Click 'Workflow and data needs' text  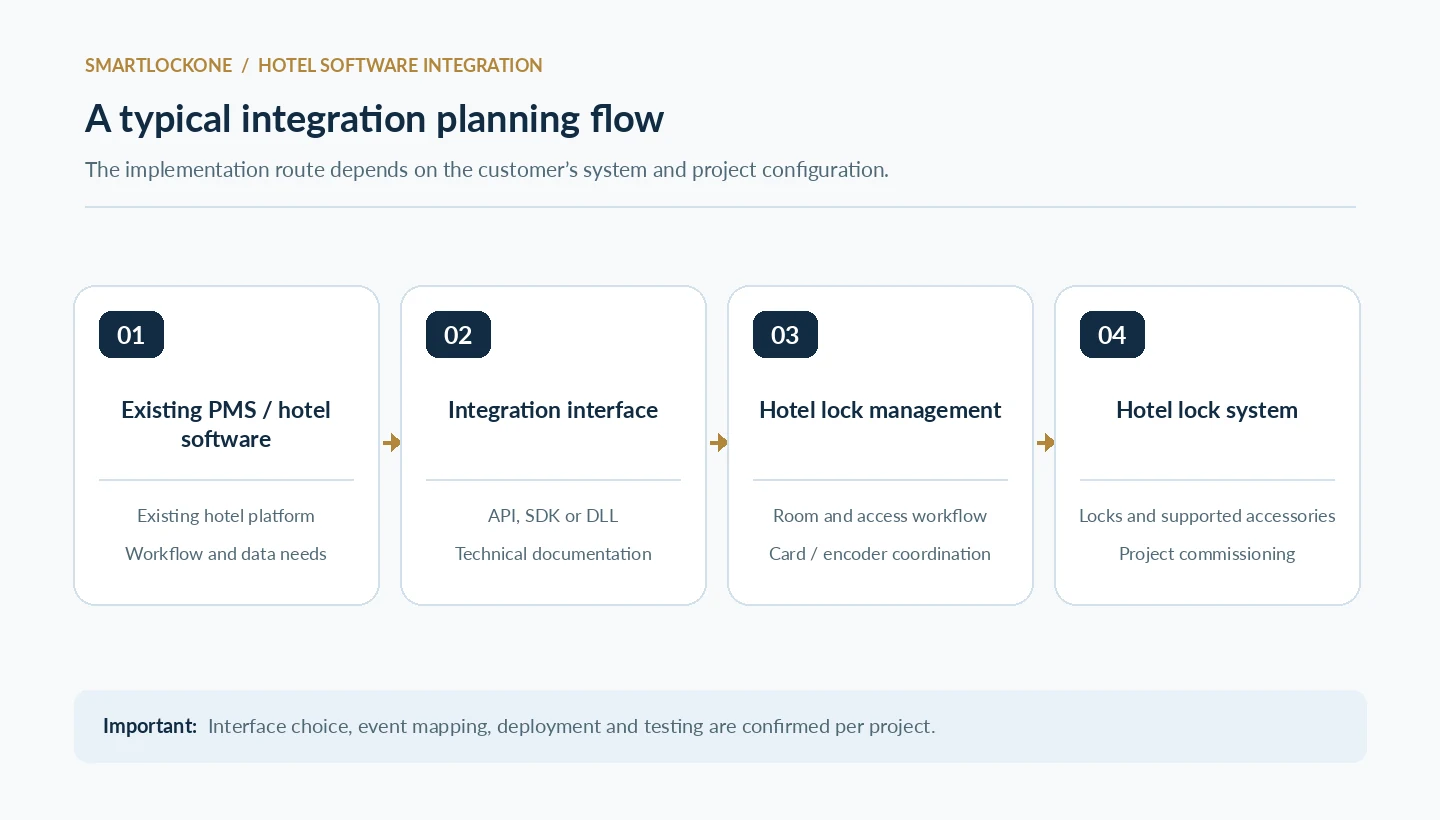click(226, 554)
